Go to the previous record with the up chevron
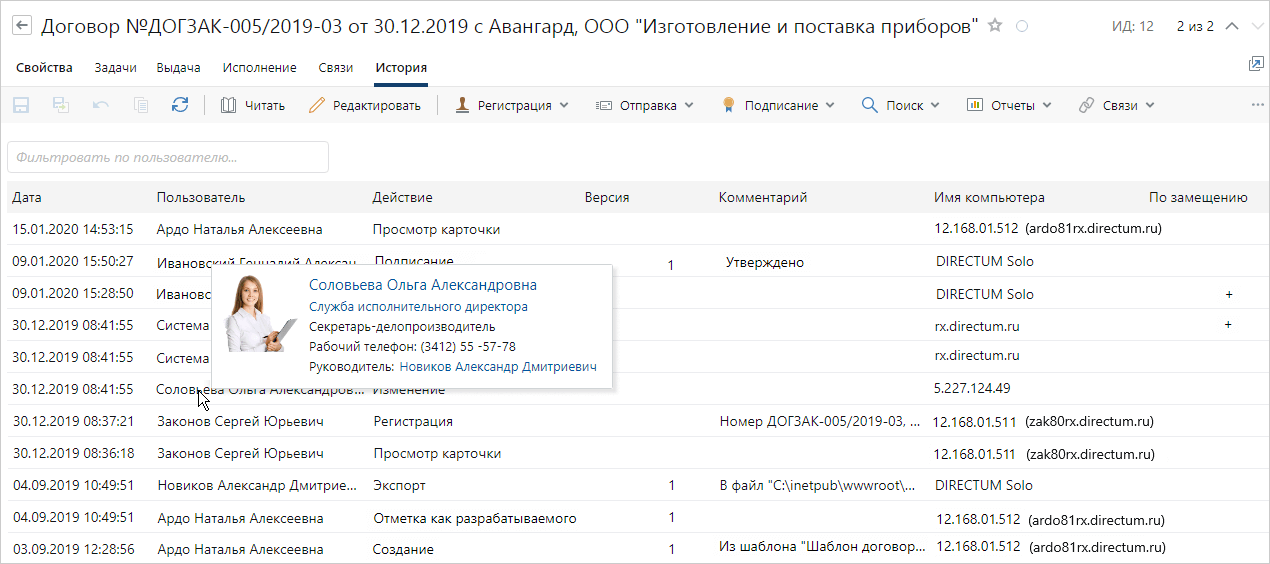 [1232, 26]
